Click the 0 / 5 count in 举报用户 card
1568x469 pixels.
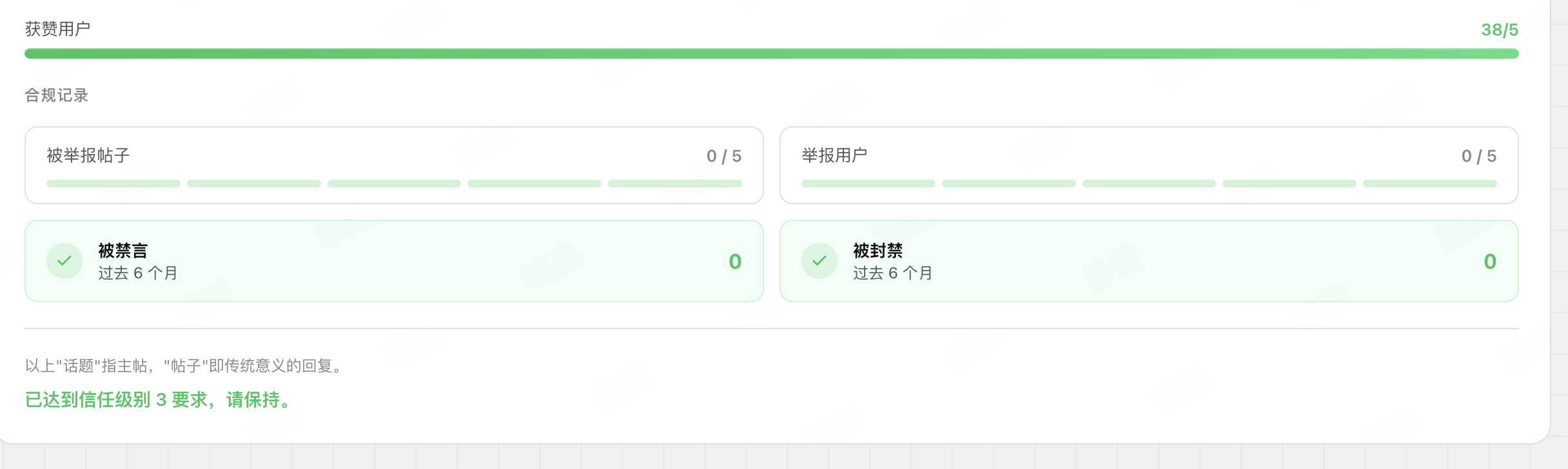coord(1478,156)
